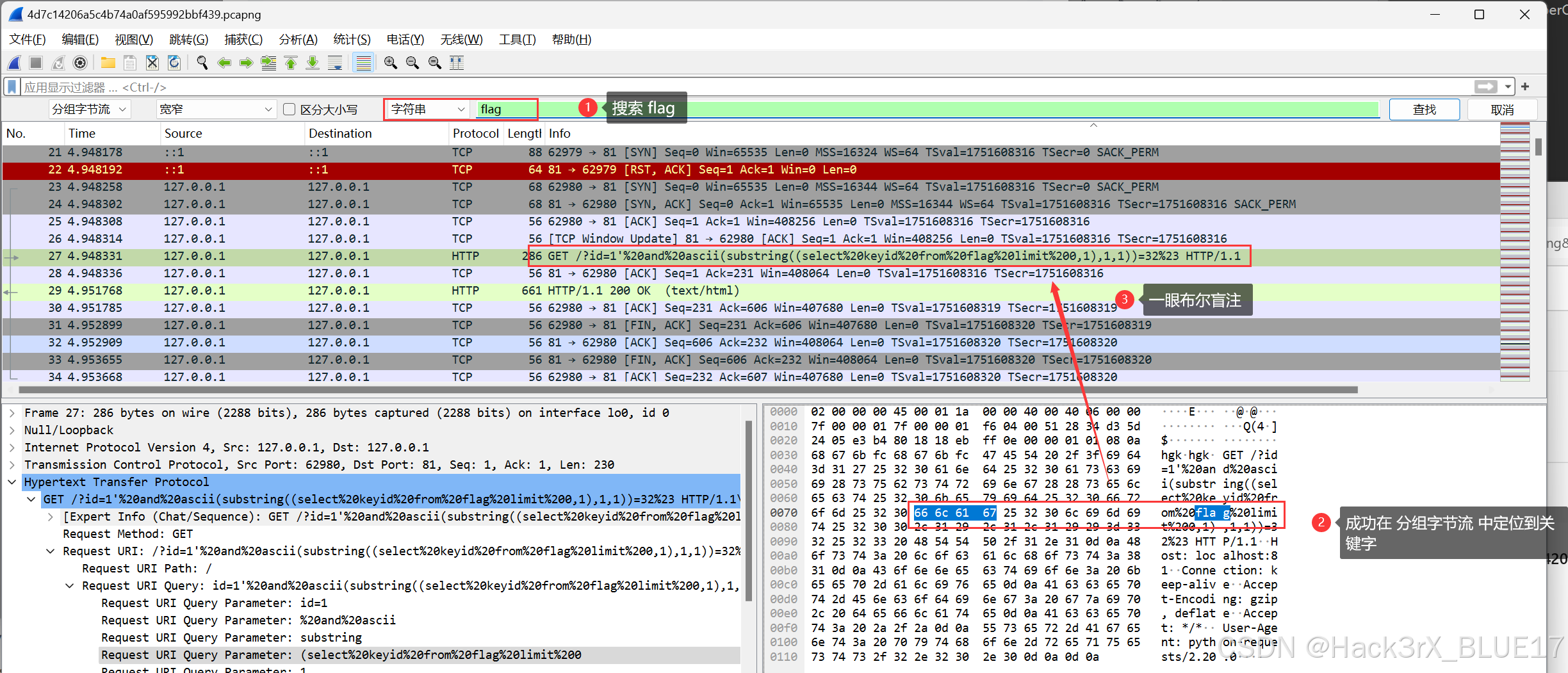Add a display filter button with plus
1568x673 pixels.
pos(1525,86)
